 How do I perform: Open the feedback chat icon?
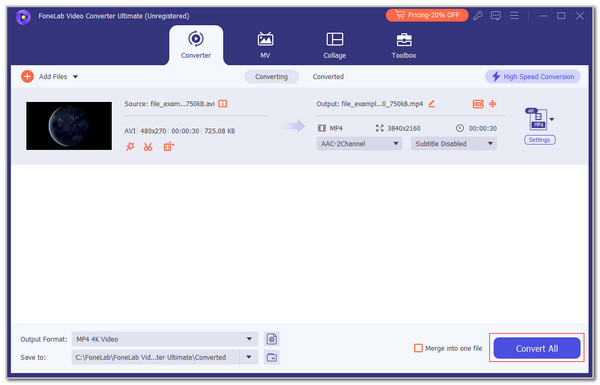pos(496,16)
